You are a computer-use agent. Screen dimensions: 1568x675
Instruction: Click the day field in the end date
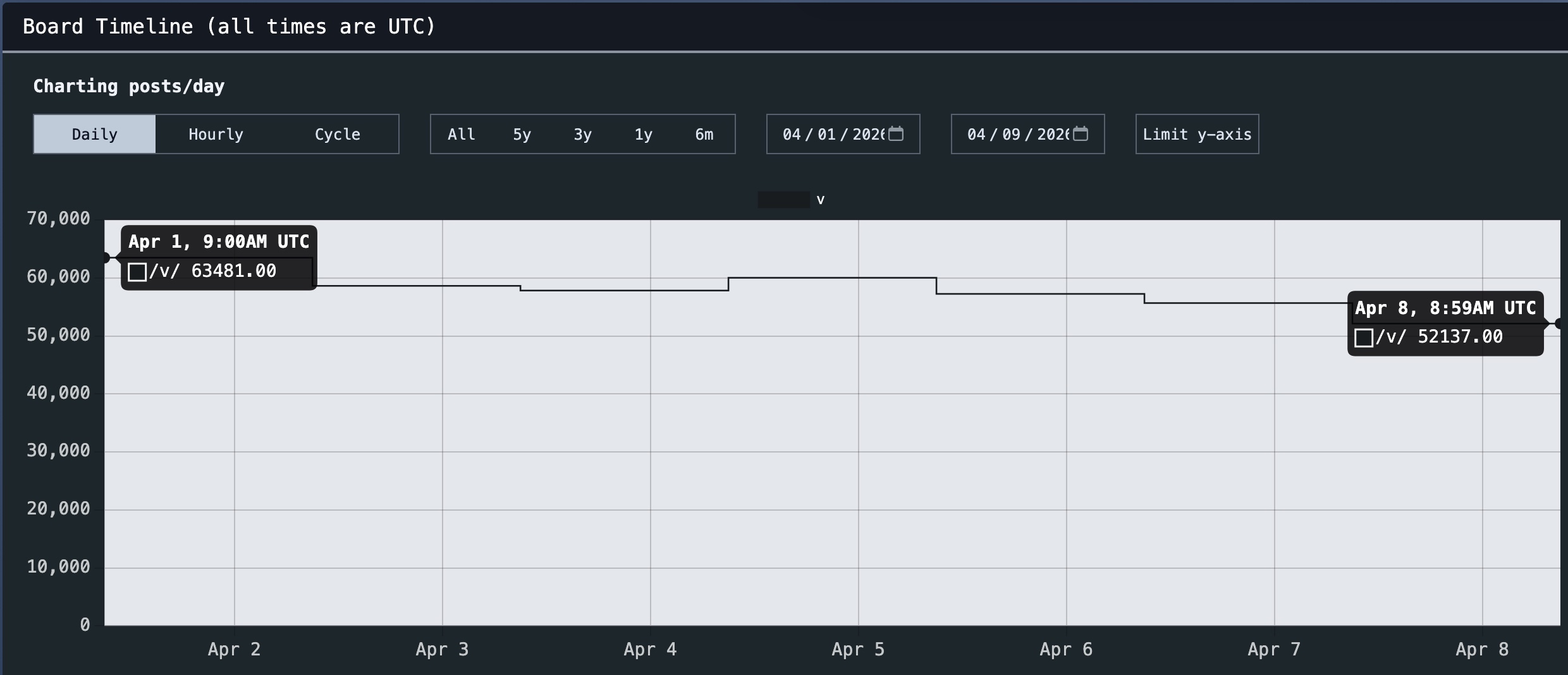[1011, 134]
